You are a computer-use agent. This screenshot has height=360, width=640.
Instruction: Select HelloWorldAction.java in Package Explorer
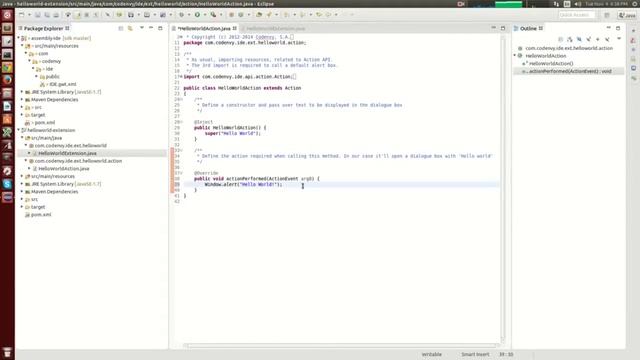[64, 168]
